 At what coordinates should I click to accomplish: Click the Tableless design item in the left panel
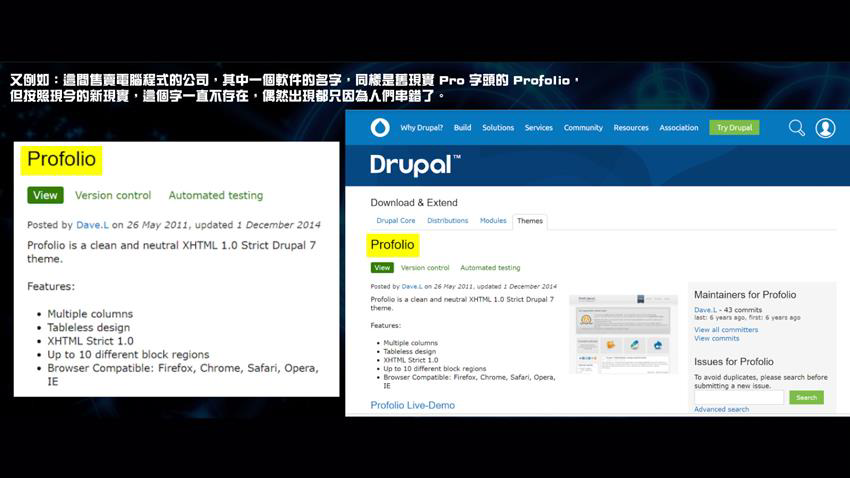[x=88, y=327]
